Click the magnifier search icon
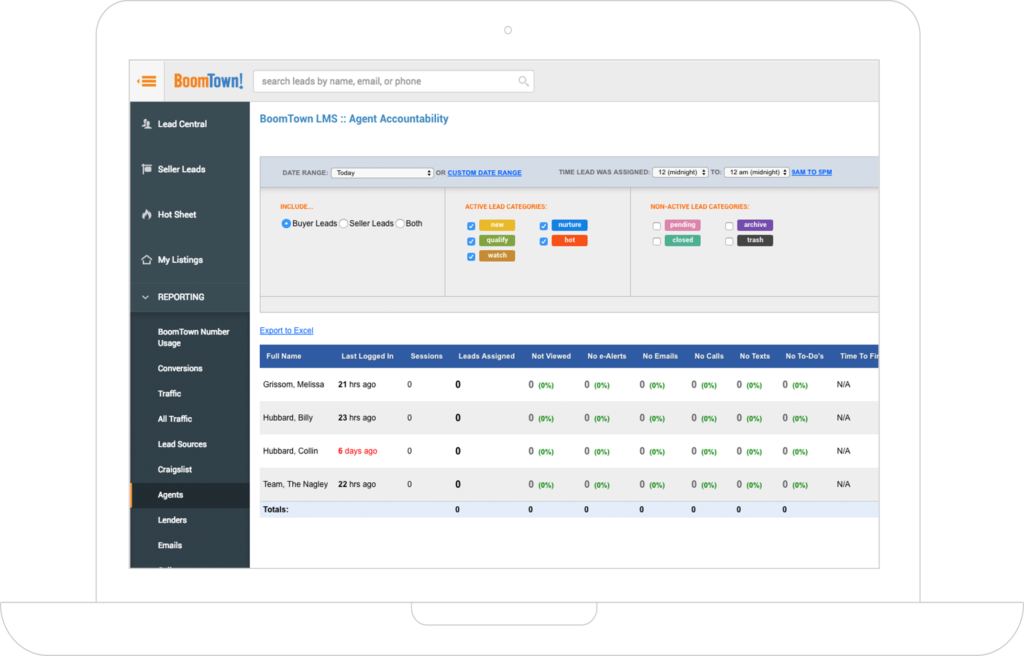This screenshot has width=1024, height=656. point(523,81)
